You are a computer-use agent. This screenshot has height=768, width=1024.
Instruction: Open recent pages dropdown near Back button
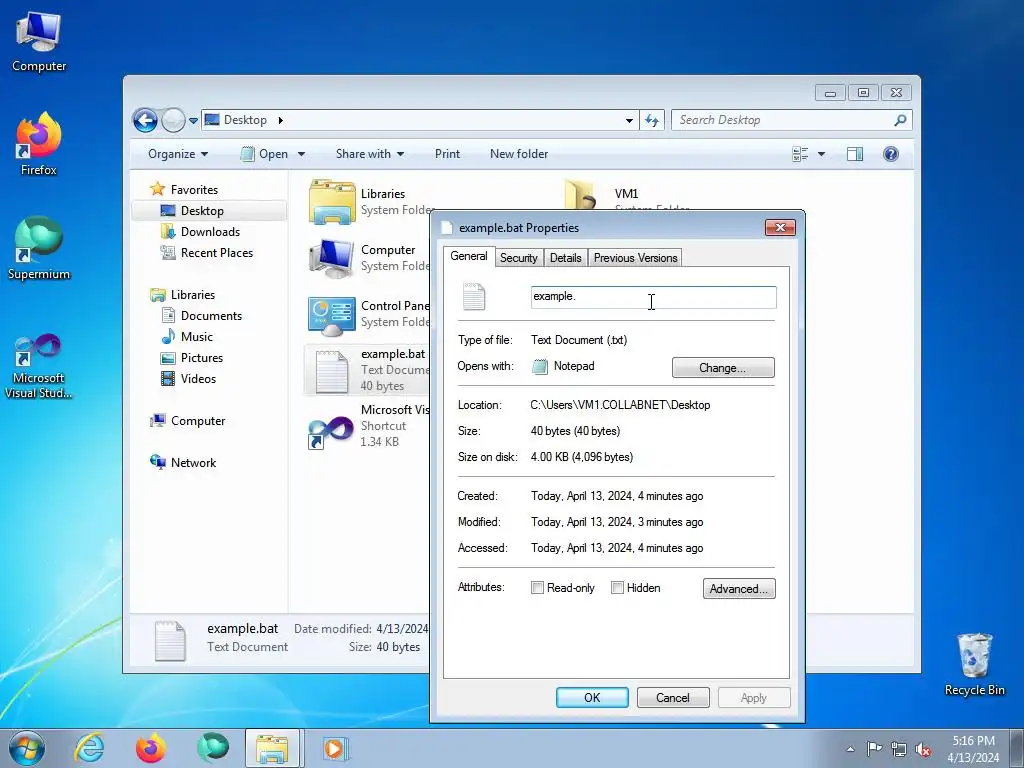(193, 121)
